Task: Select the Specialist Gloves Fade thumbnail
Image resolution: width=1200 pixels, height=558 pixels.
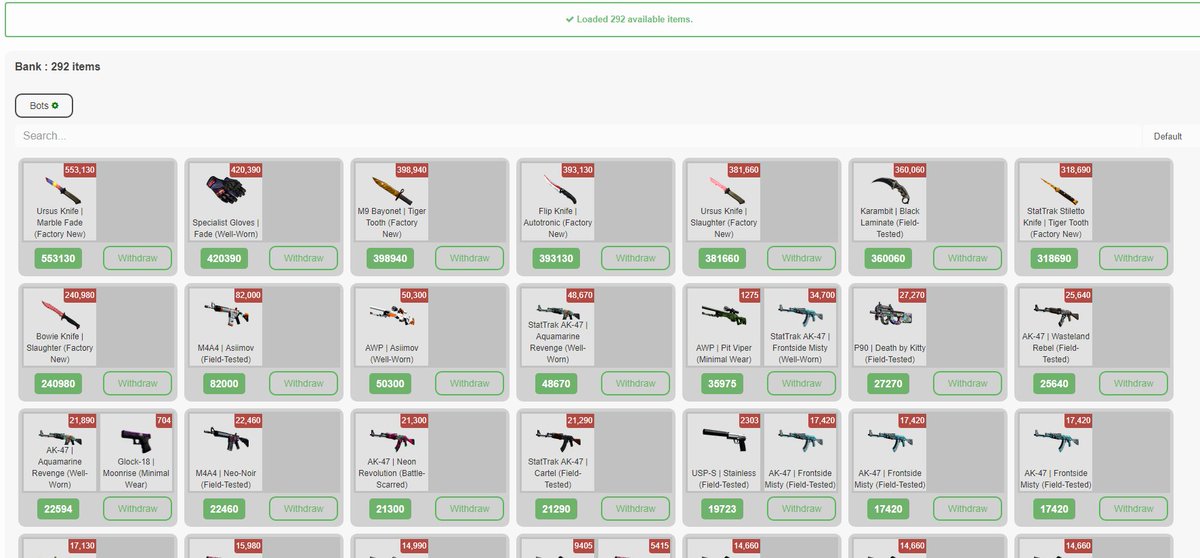Action: coord(226,201)
